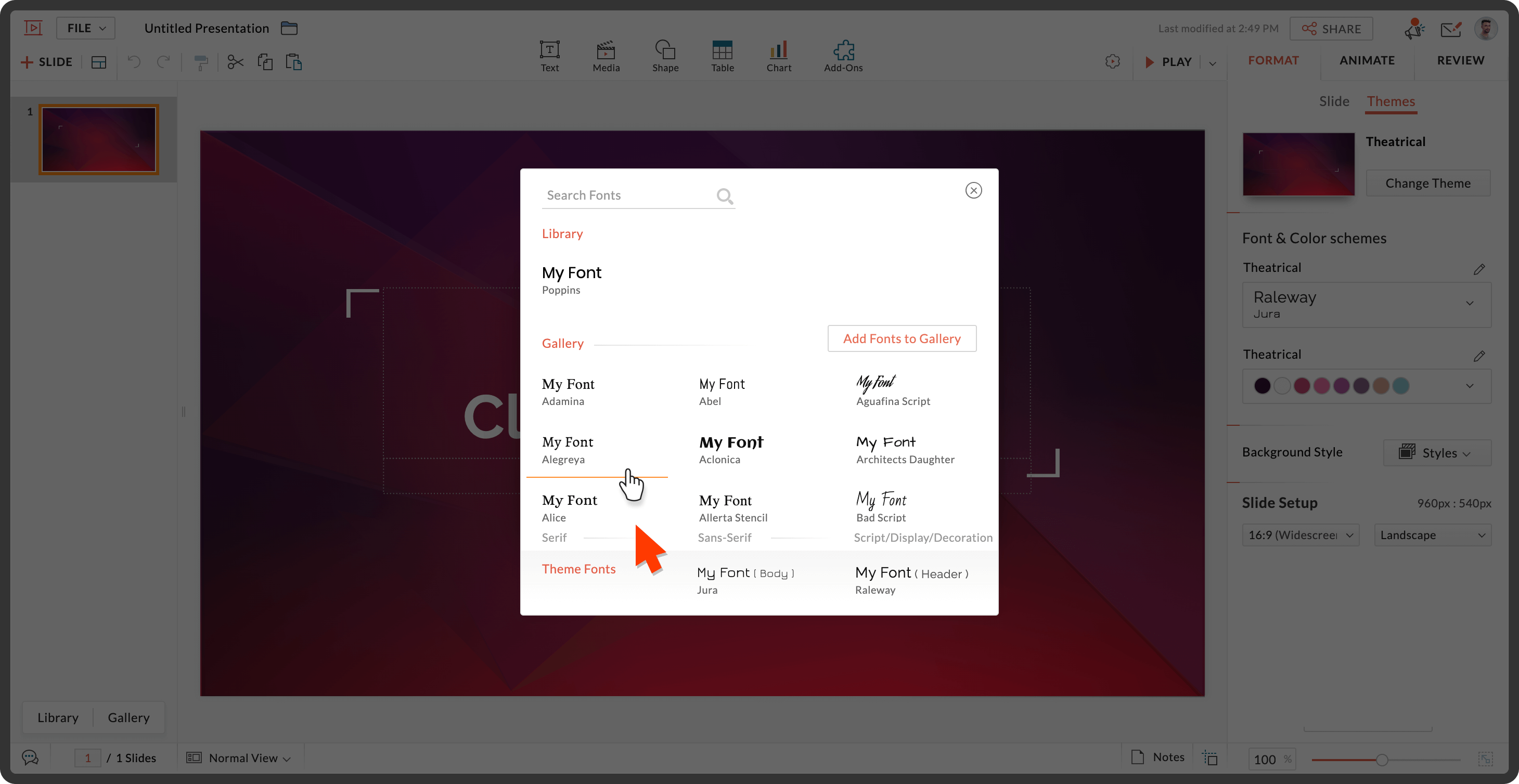Image resolution: width=1519 pixels, height=784 pixels.
Task: Click the scissors Cut icon
Action: pos(235,62)
